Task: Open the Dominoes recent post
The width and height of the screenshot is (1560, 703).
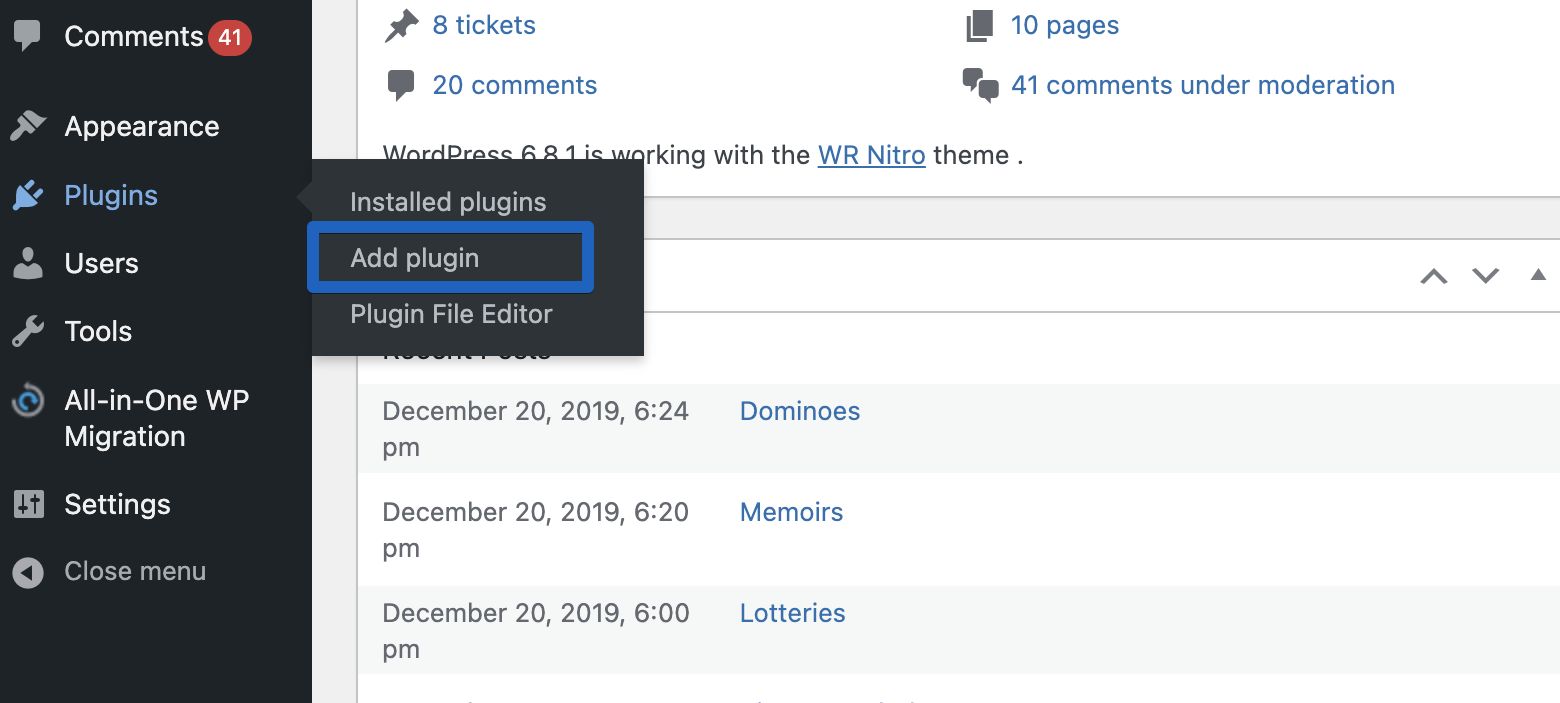Action: point(799,411)
